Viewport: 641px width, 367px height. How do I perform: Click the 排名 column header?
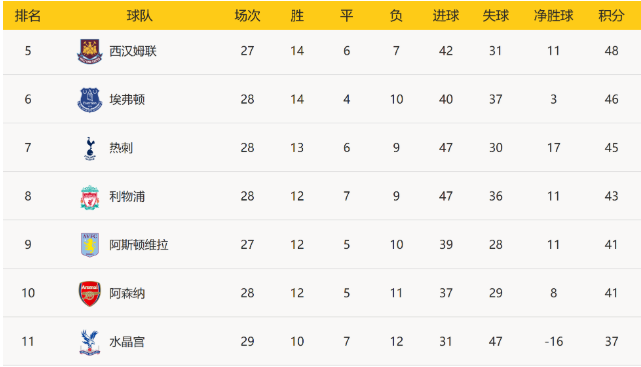[28, 16]
